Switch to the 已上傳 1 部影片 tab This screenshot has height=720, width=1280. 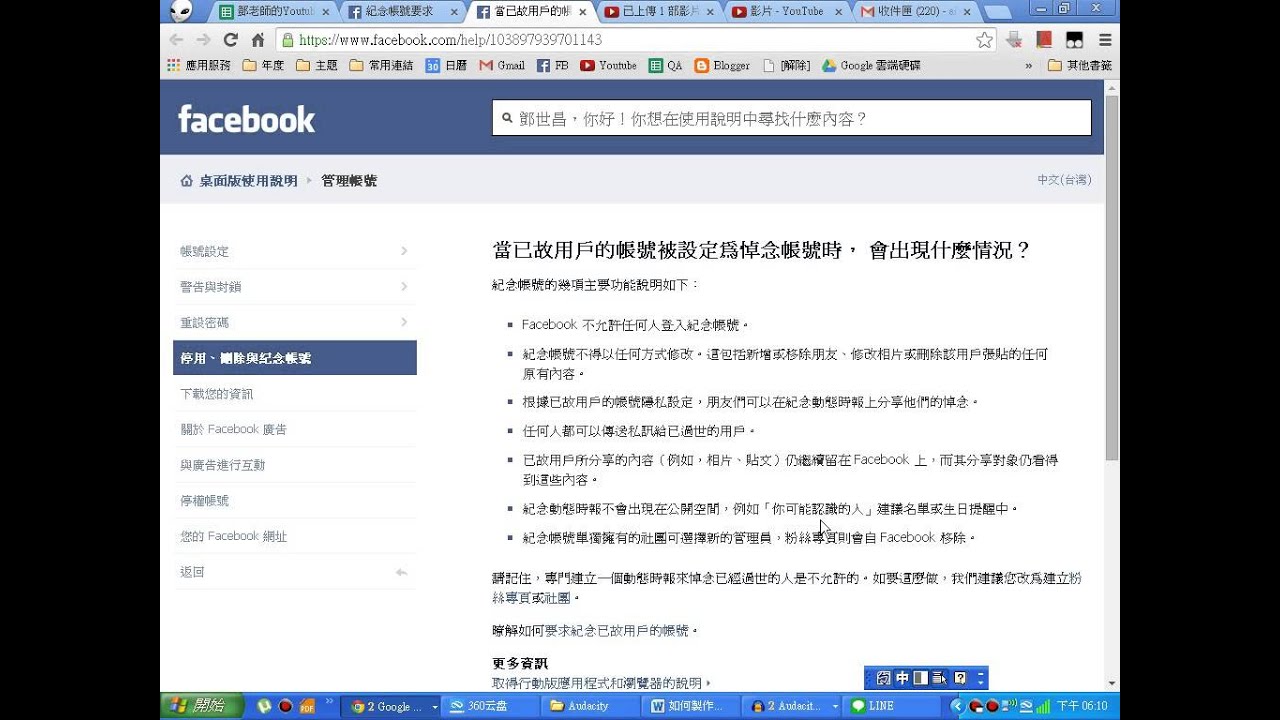659,12
